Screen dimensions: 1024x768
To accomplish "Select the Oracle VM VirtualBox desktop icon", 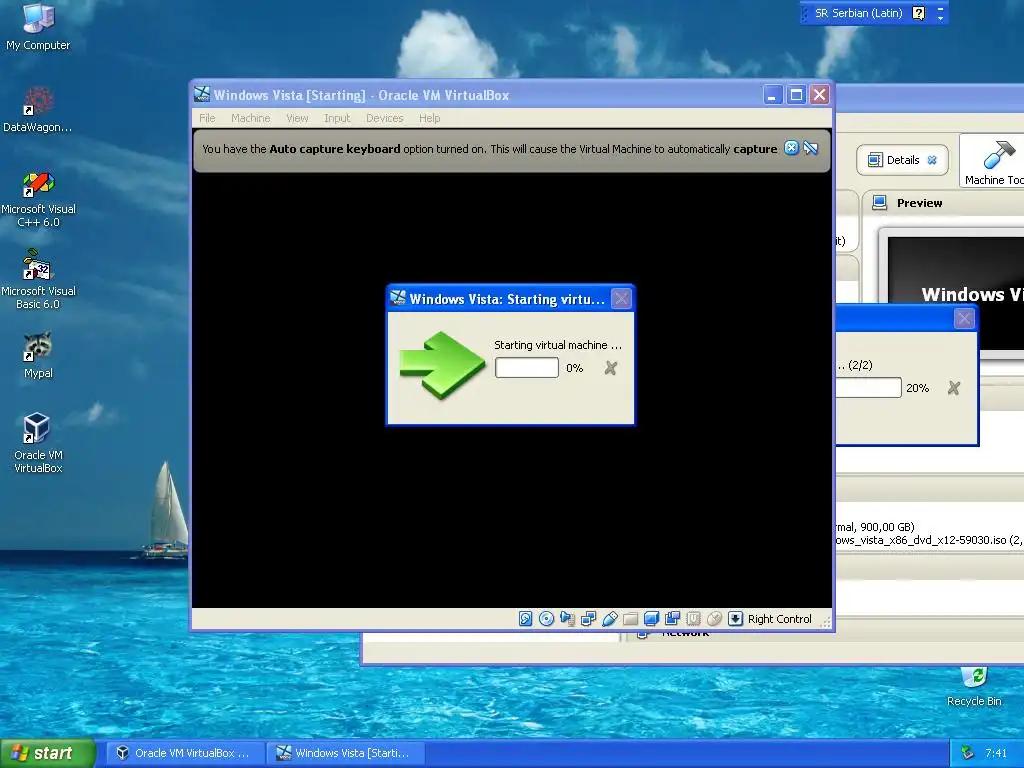I will (38, 443).
